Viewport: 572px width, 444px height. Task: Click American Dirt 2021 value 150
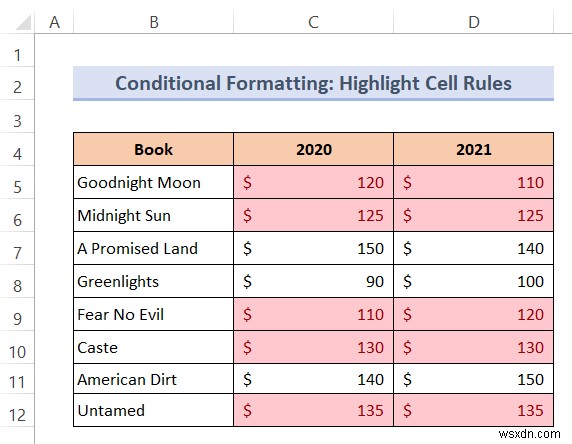pyautogui.click(x=474, y=379)
